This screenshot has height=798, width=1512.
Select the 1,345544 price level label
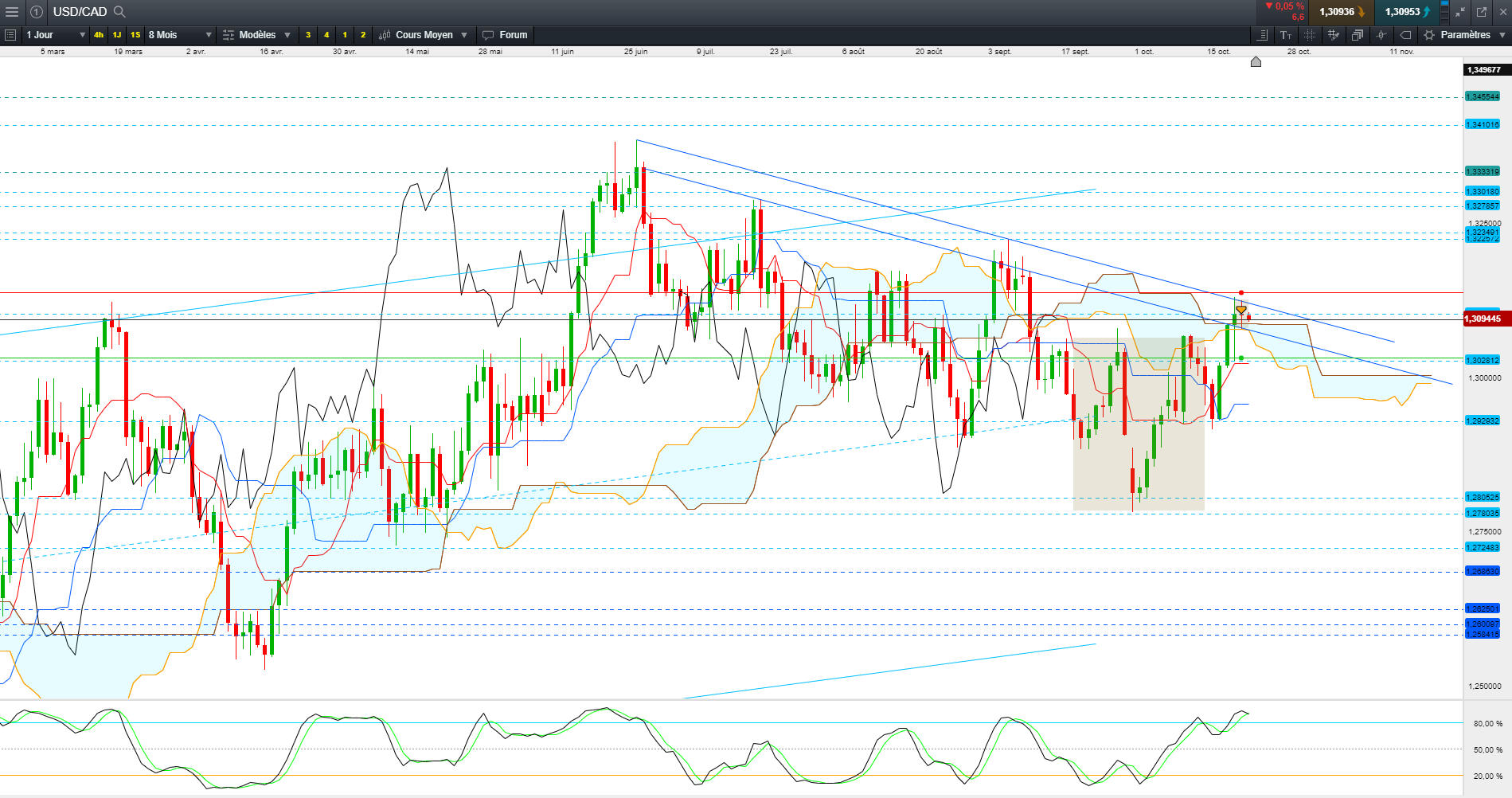[x=1483, y=97]
